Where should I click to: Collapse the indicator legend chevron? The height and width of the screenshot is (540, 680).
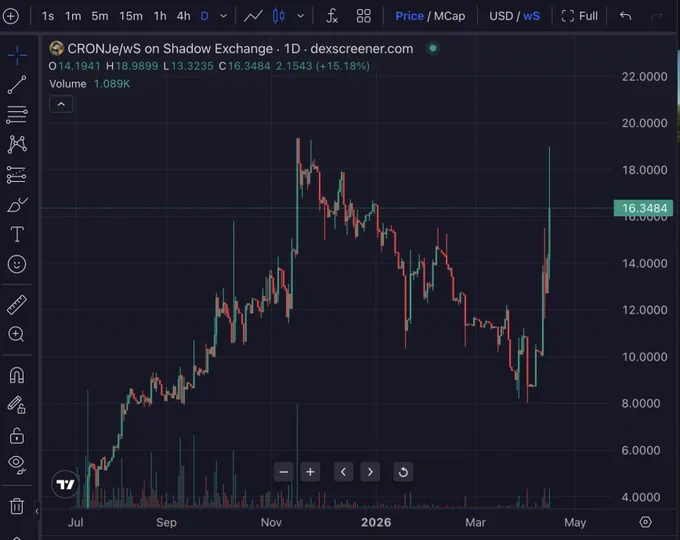pyautogui.click(x=61, y=105)
